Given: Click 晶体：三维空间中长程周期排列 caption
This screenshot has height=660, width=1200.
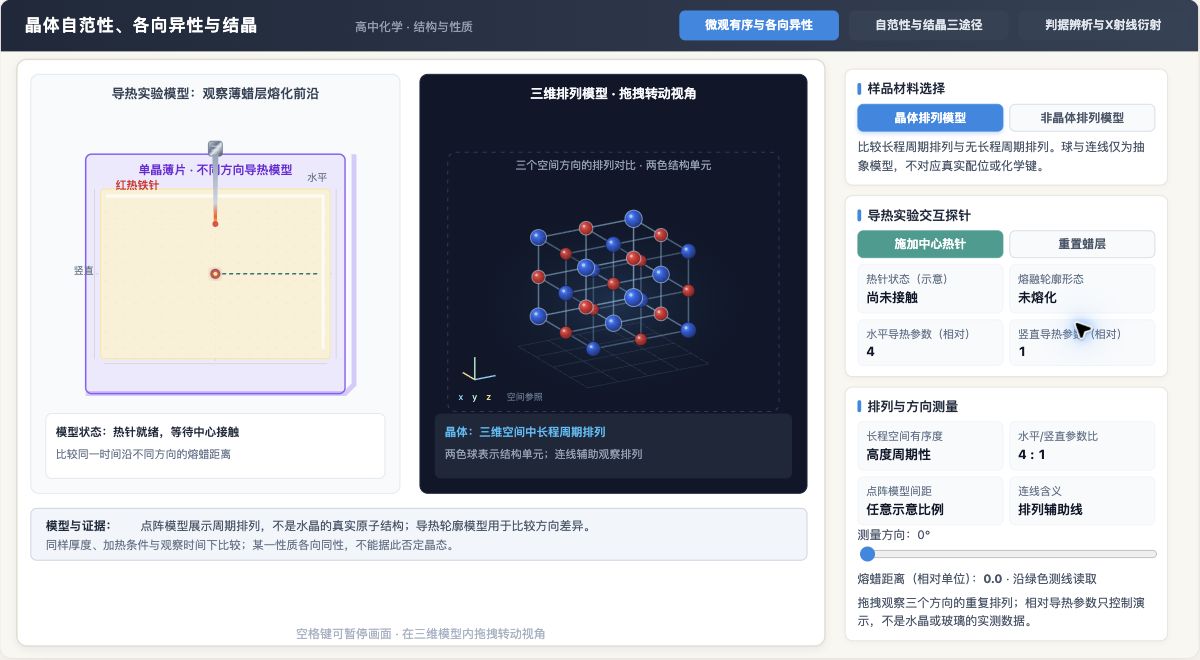Looking at the screenshot, I should tap(525, 432).
